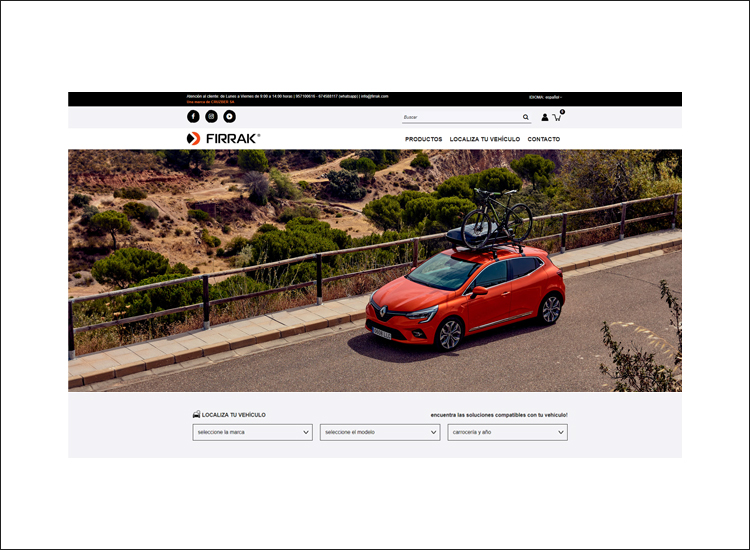Image resolution: width=750 pixels, height=550 pixels.
Task: Open the shopping cart icon
Action: pos(557,117)
